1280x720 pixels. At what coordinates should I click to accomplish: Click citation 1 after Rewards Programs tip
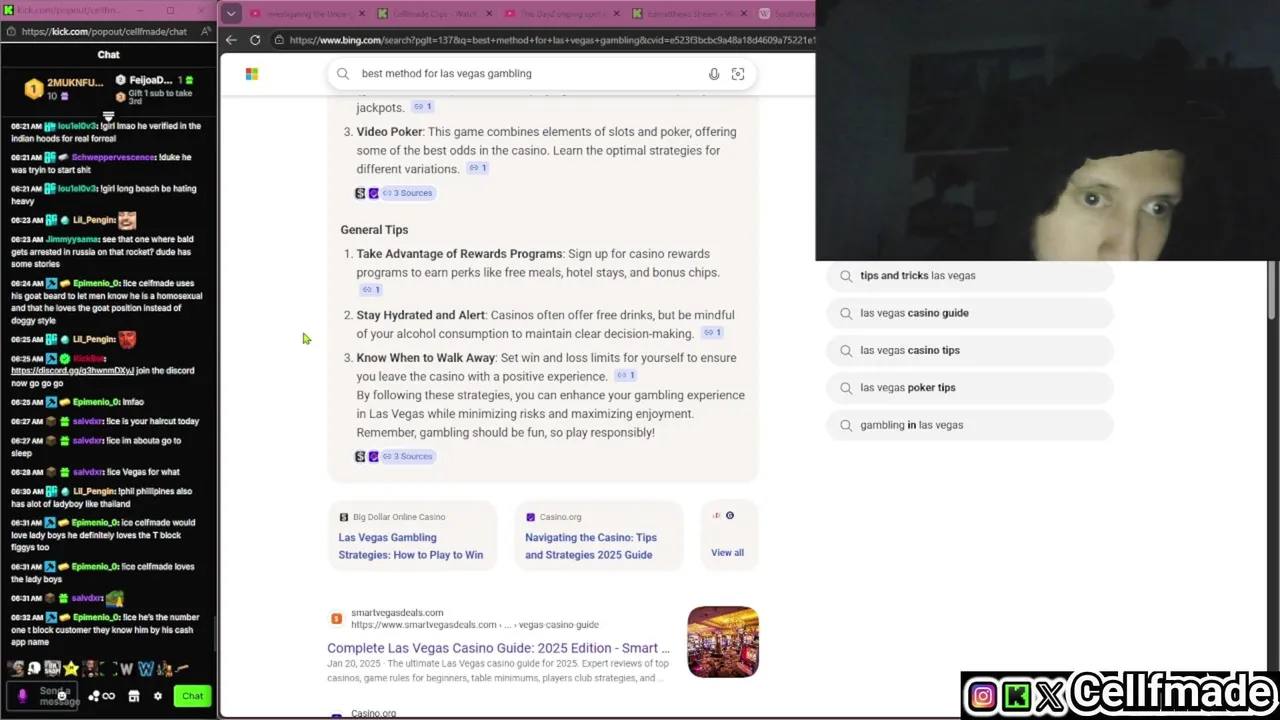[x=371, y=290]
